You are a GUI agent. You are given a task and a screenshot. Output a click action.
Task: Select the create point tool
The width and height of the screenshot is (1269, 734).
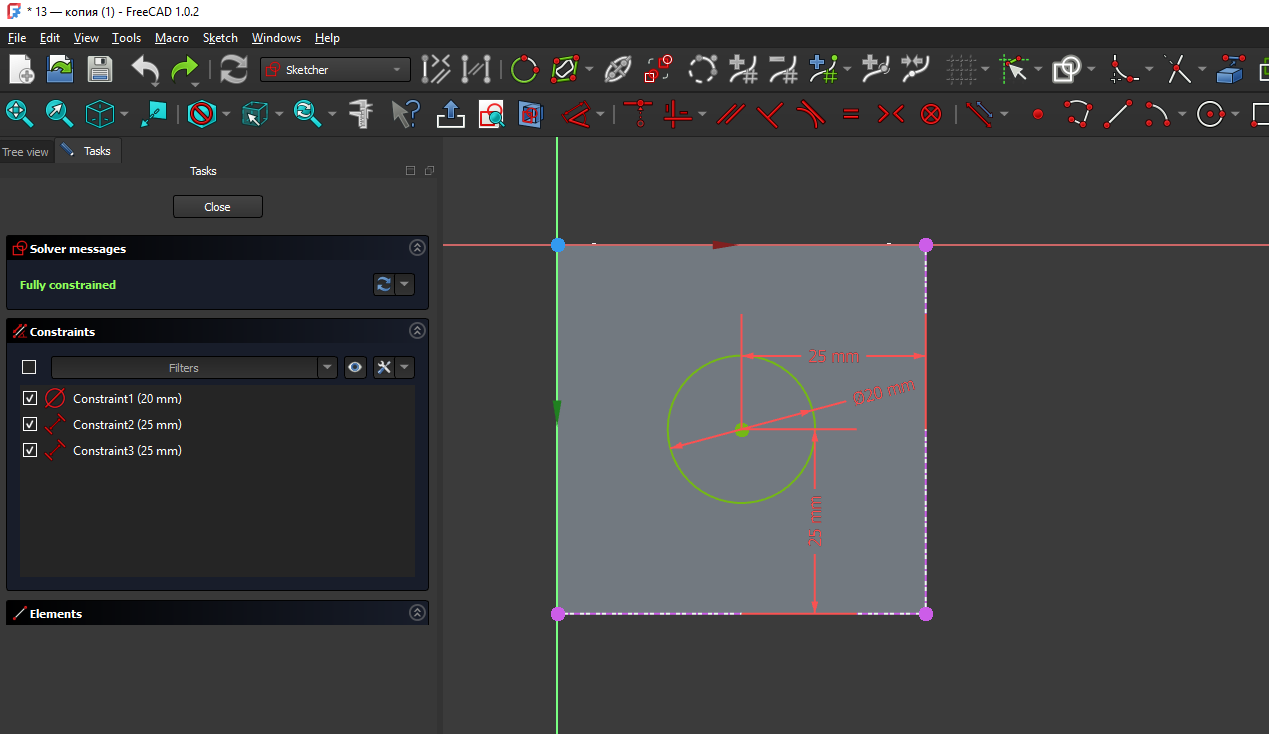click(x=1038, y=114)
